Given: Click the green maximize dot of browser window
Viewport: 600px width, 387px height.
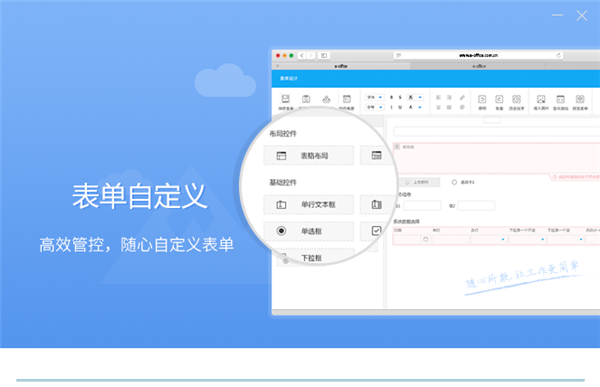Looking at the screenshot, I should pyautogui.click(x=291, y=56).
